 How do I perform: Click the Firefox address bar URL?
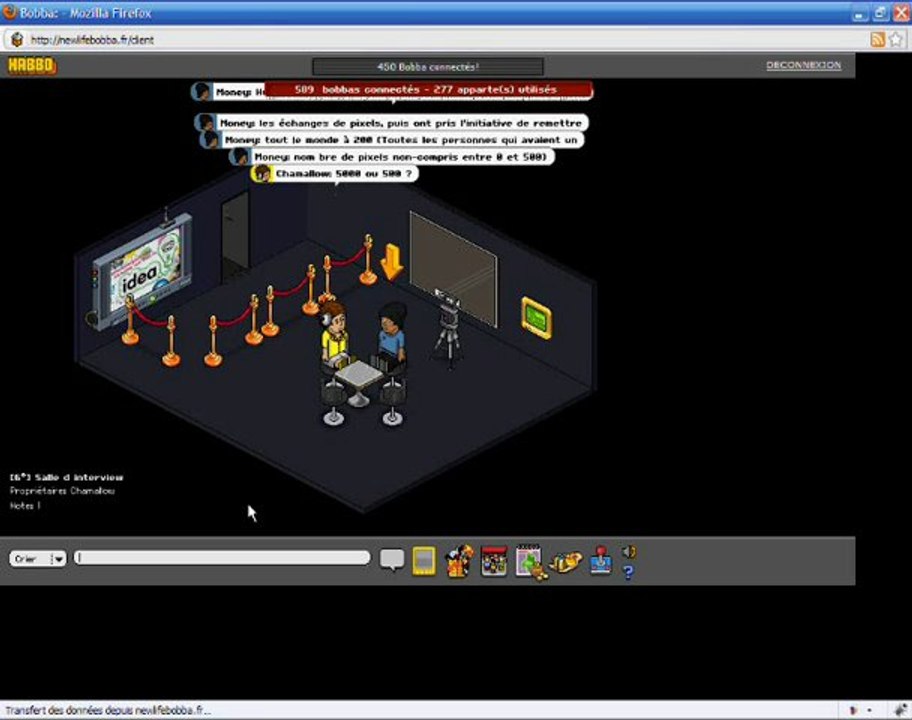pyautogui.click(x=92, y=40)
